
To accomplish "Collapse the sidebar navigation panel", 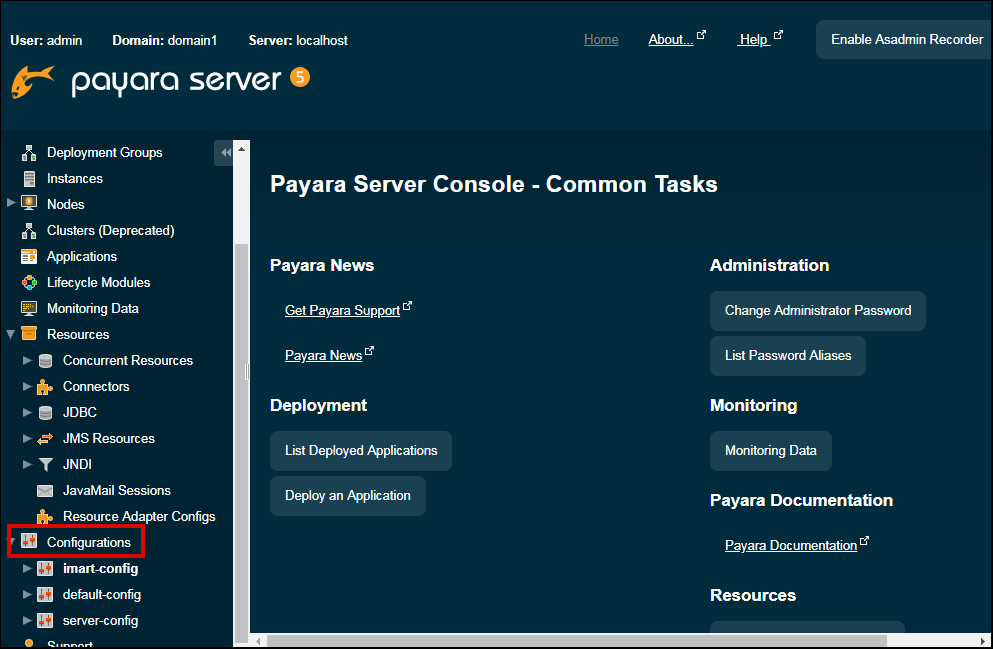I will click(225, 153).
